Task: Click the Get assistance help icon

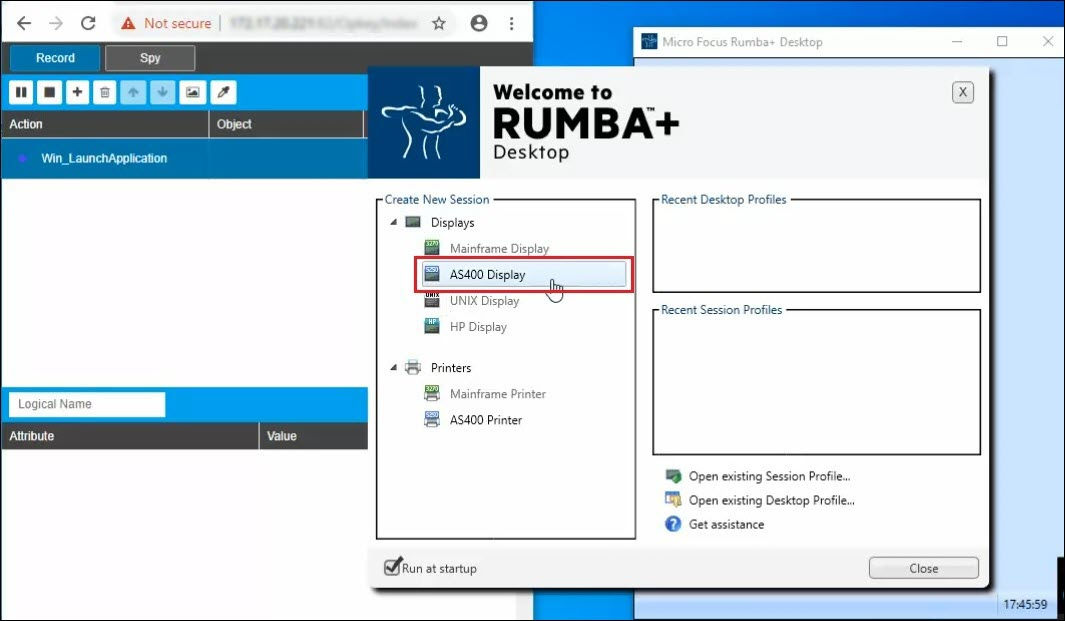Action: click(673, 524)
